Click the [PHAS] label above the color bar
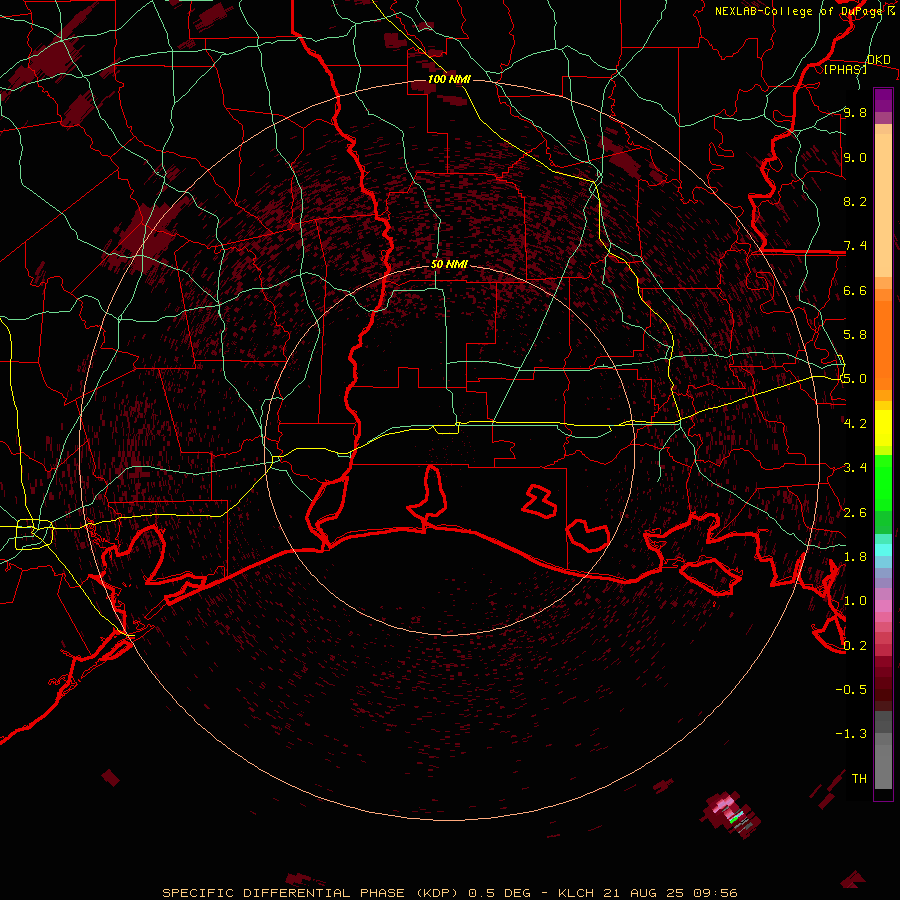The image size is (900, 900). pyautogui.click(x=845, y=69)
